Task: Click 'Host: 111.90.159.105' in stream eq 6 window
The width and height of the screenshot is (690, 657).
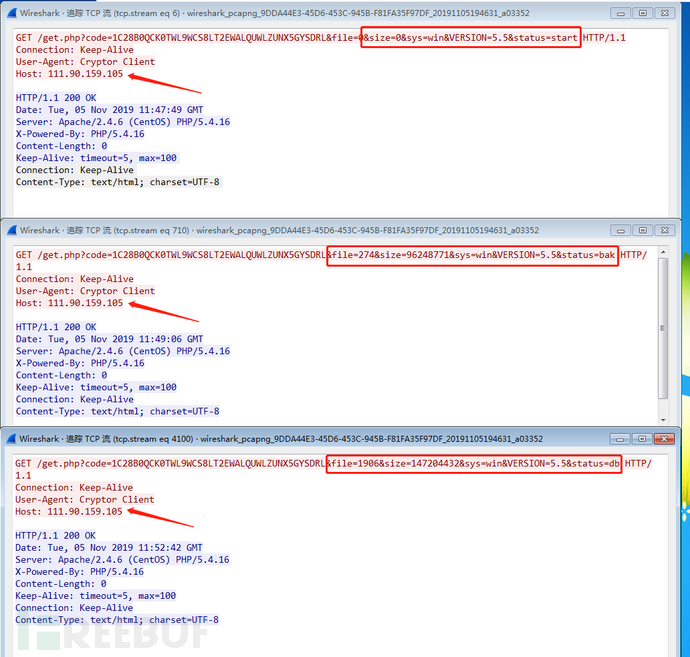Action: [70, 74]
